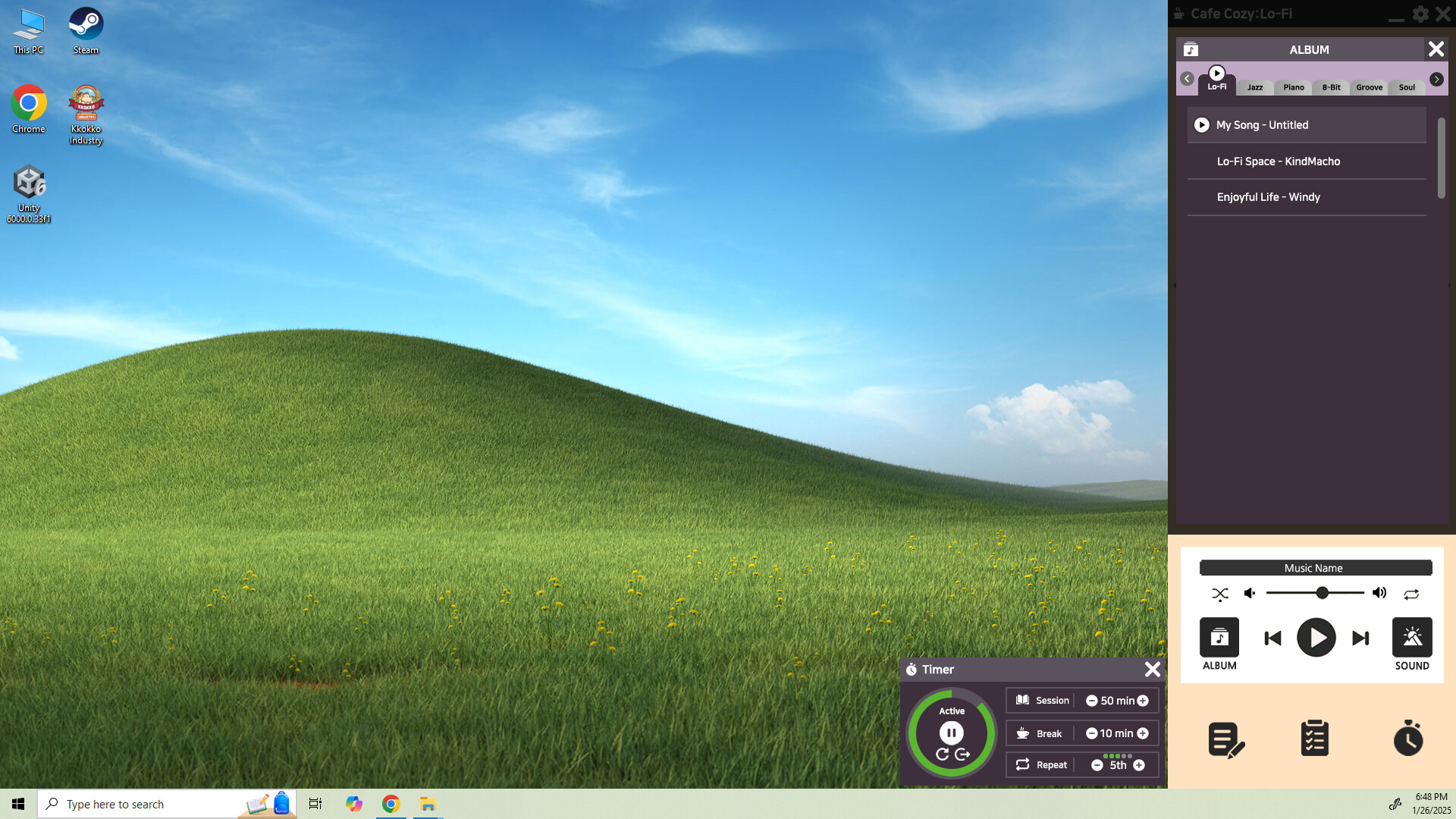Toggle repeat playback in music player
Screen dimensions: 1456x819
(1411, 594)
